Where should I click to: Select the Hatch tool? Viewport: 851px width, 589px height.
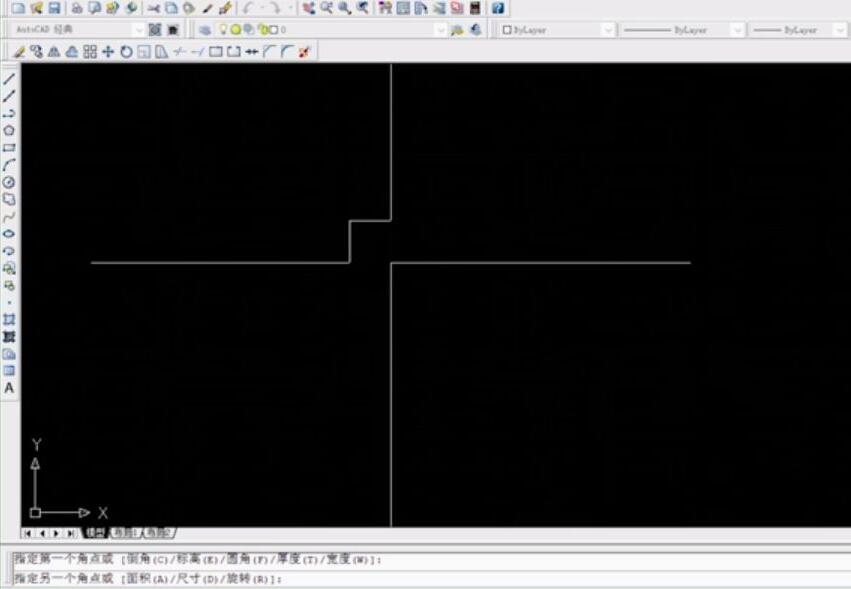(9, 320)
